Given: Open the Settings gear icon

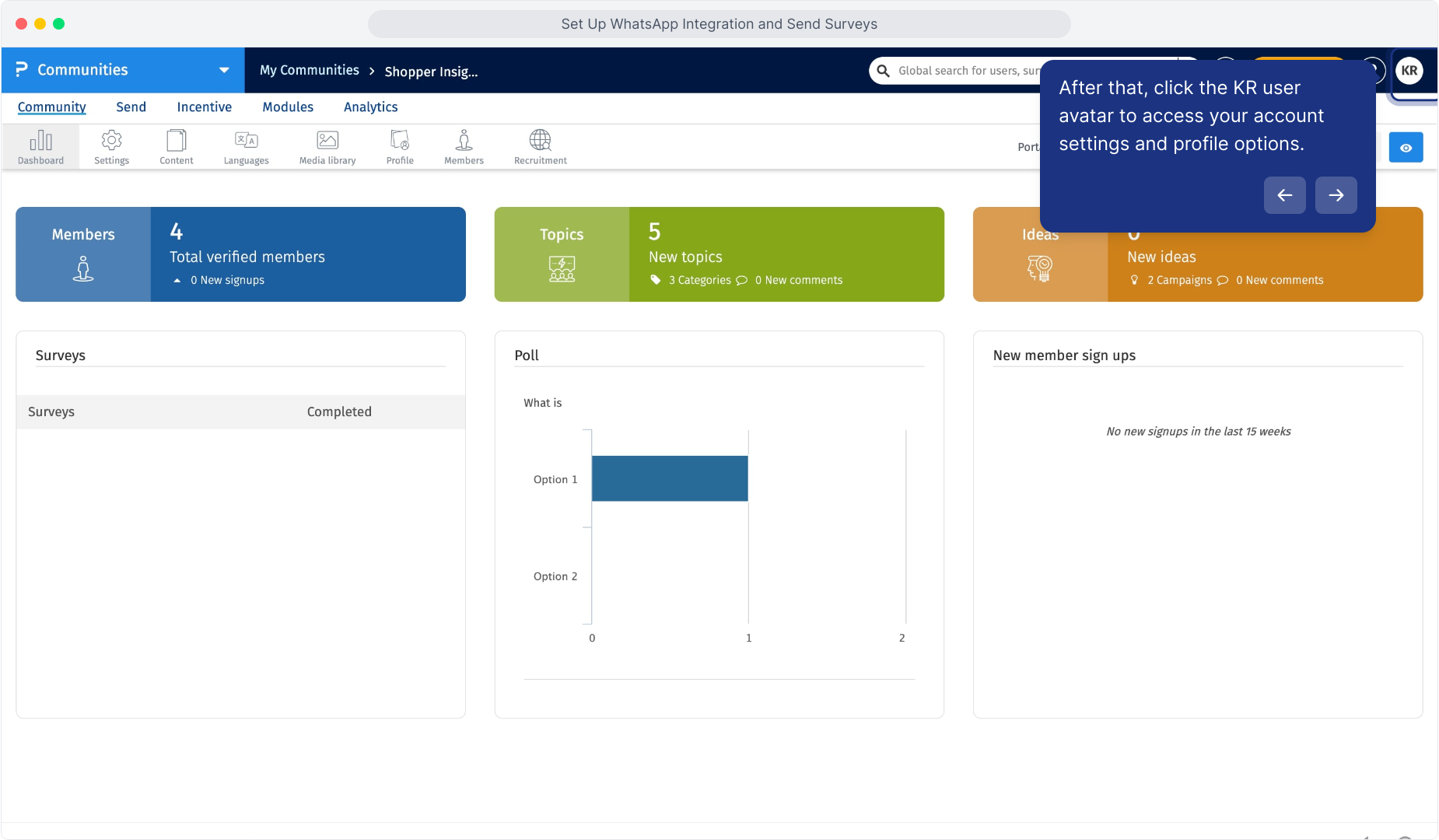Looking at the screenshot, I should point(111,147).
